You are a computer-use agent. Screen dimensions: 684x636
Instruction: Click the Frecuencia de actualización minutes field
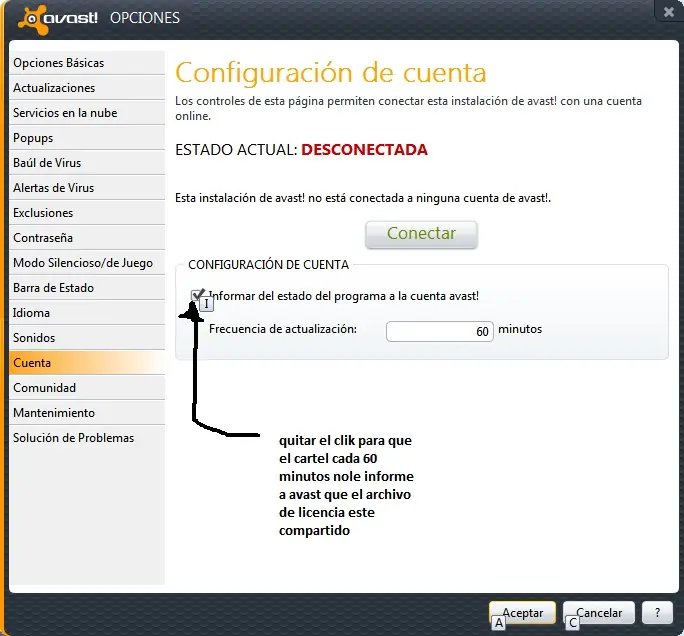[x=440, y=332]
